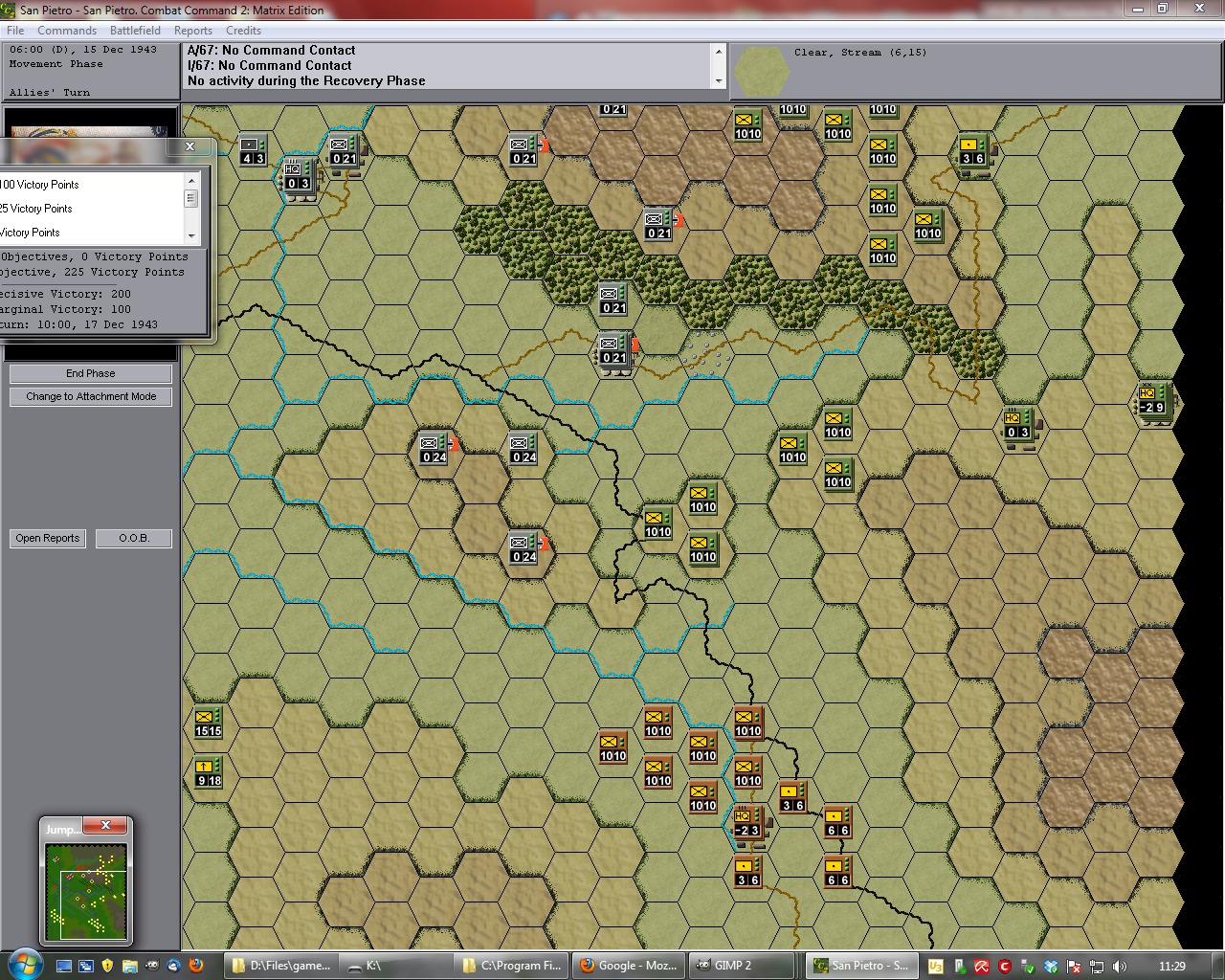Select the green HQ unit marked -2 9
Viewport: 1225px width, 980px height.
[1152, 400]
